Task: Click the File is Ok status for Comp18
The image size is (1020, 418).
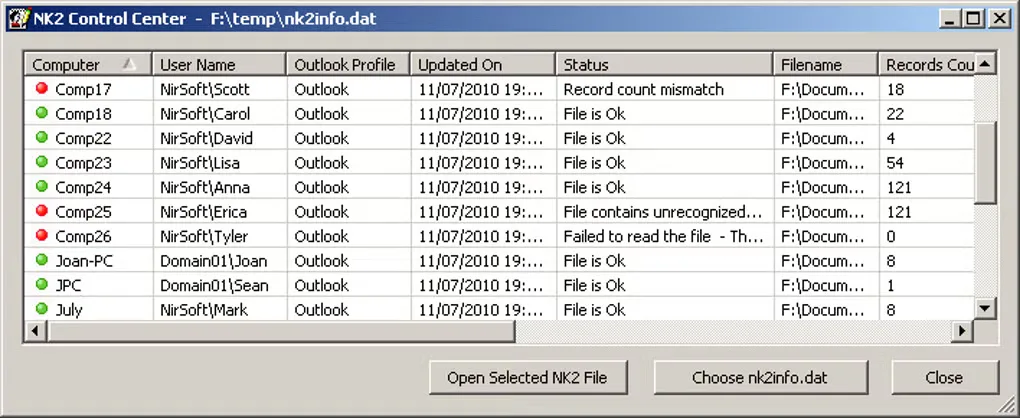Action: pyautogui.click(x=595, y=114)
